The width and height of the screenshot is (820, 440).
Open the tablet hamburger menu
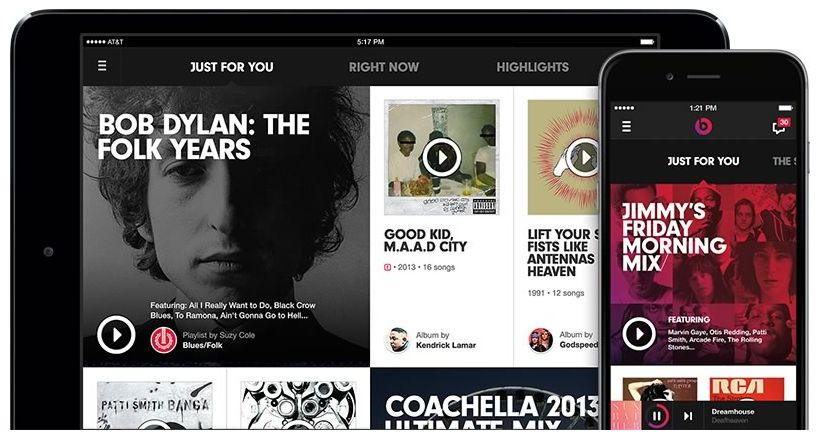point(102,66)
